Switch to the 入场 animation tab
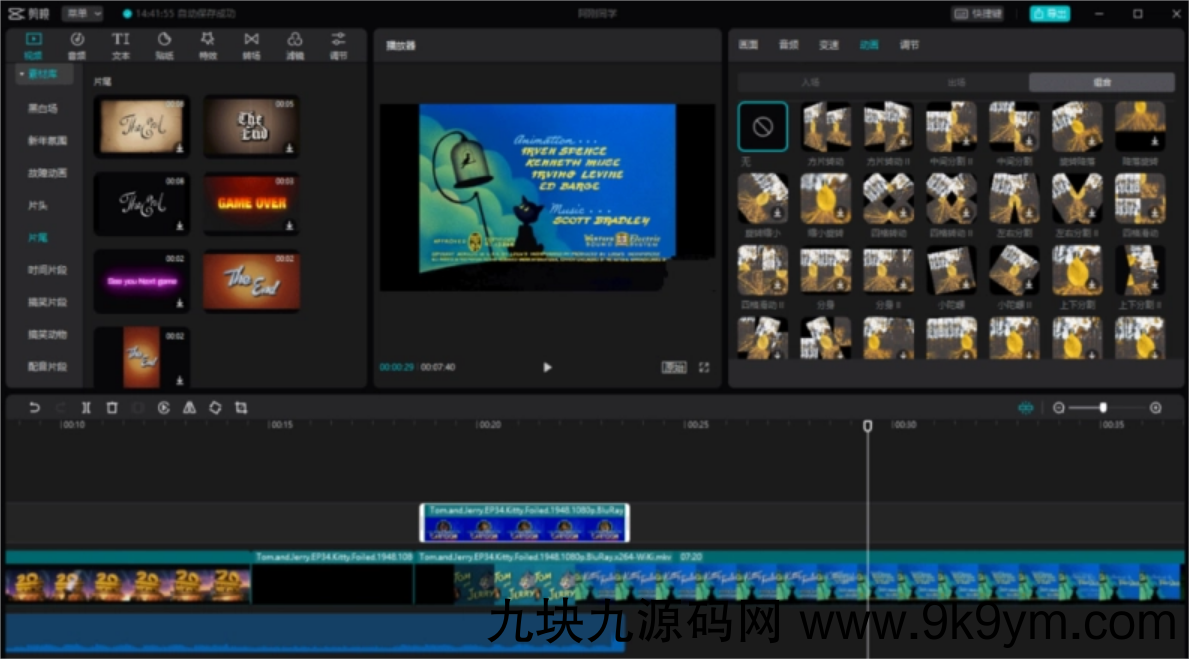Screen dimensions: 1189x659 click(810, 83)
